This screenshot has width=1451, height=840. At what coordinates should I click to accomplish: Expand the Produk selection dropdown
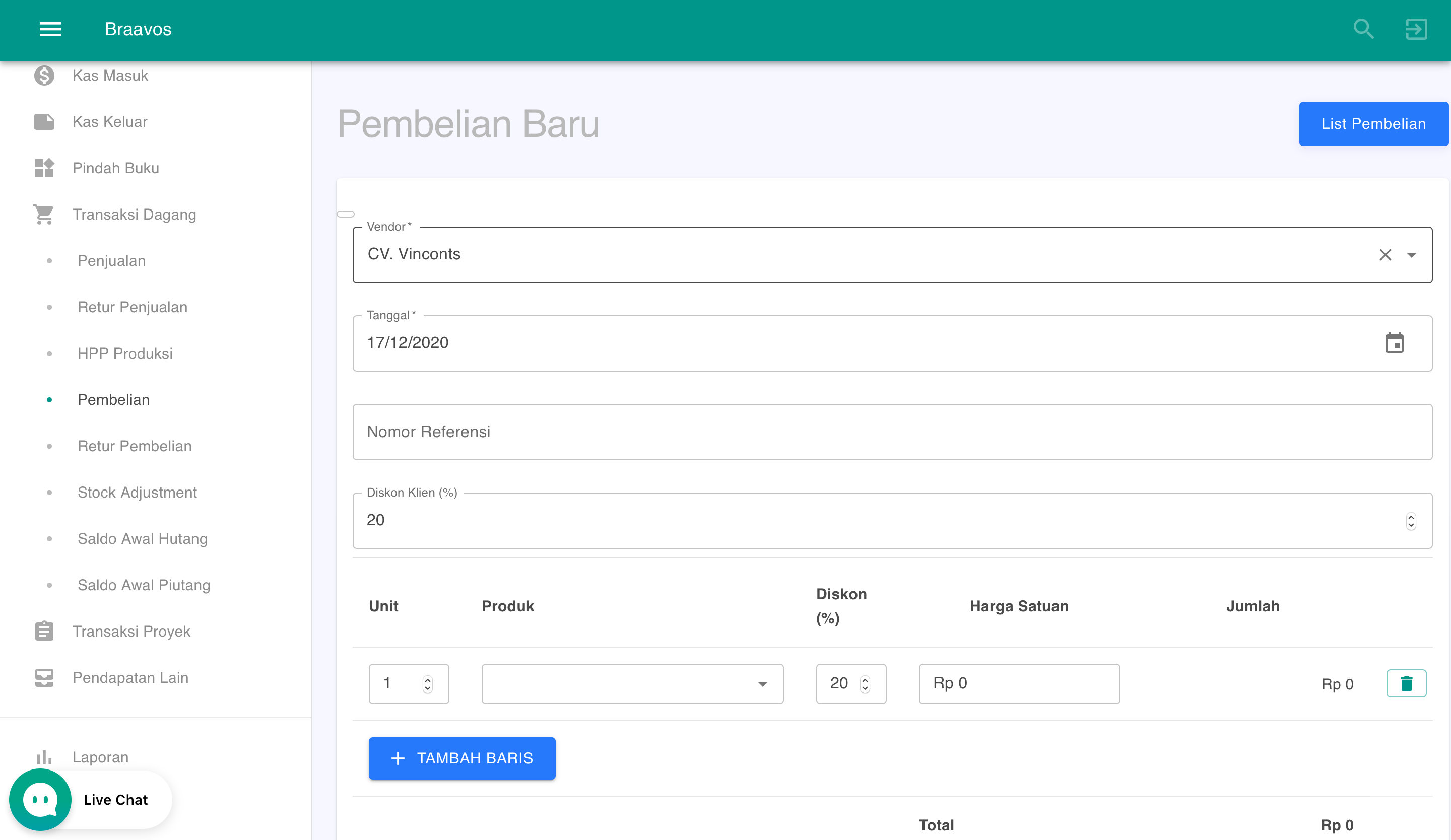pyautogui.click(x=762, y=684)
